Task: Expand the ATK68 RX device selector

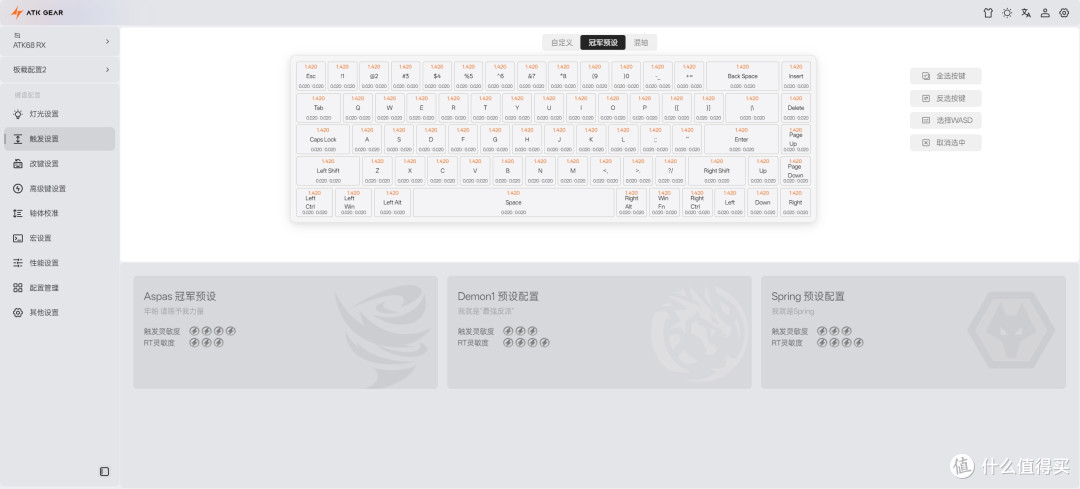Action: tap(60, 41)
